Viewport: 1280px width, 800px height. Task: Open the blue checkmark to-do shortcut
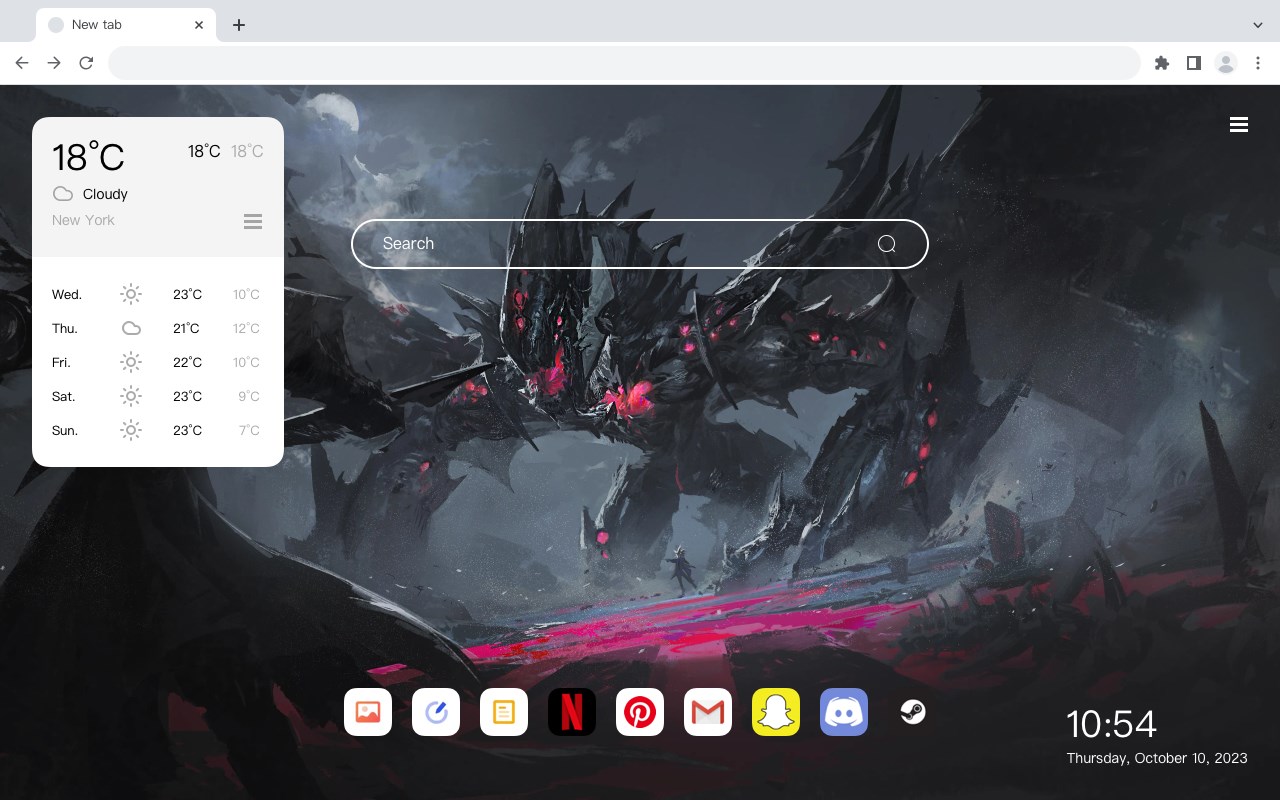tap(436, 712)
